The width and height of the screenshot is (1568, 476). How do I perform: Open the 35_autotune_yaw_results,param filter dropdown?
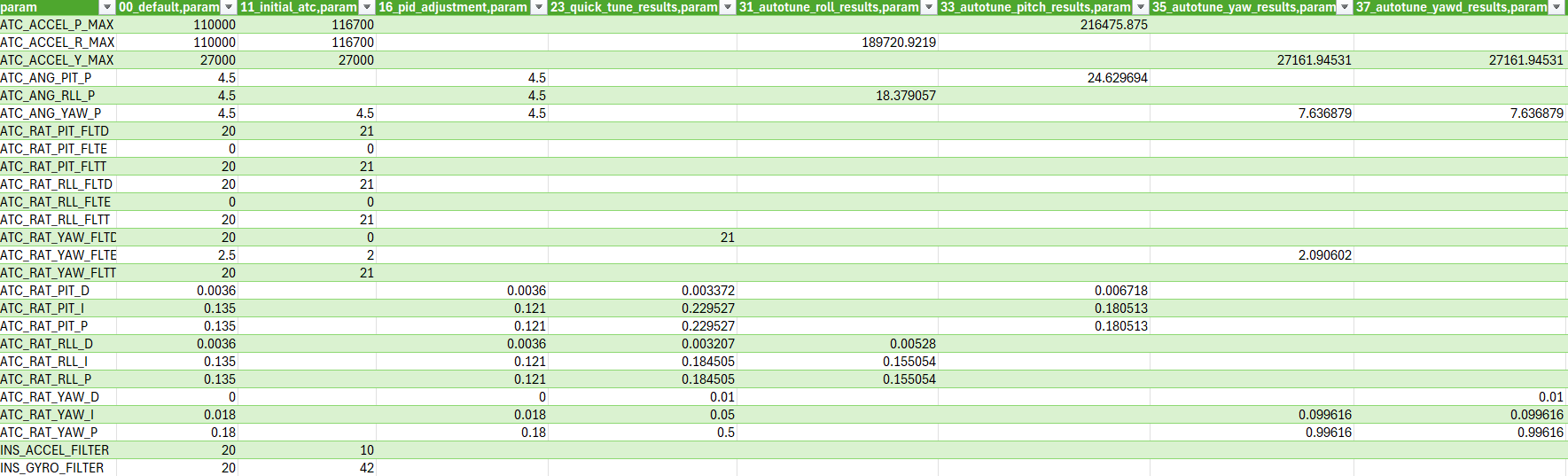pos(1345,7)
